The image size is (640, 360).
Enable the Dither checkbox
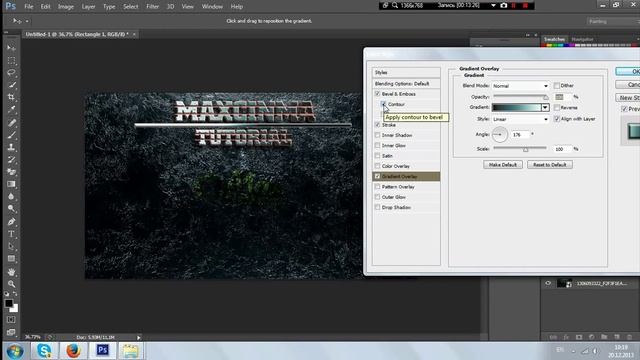557,86
